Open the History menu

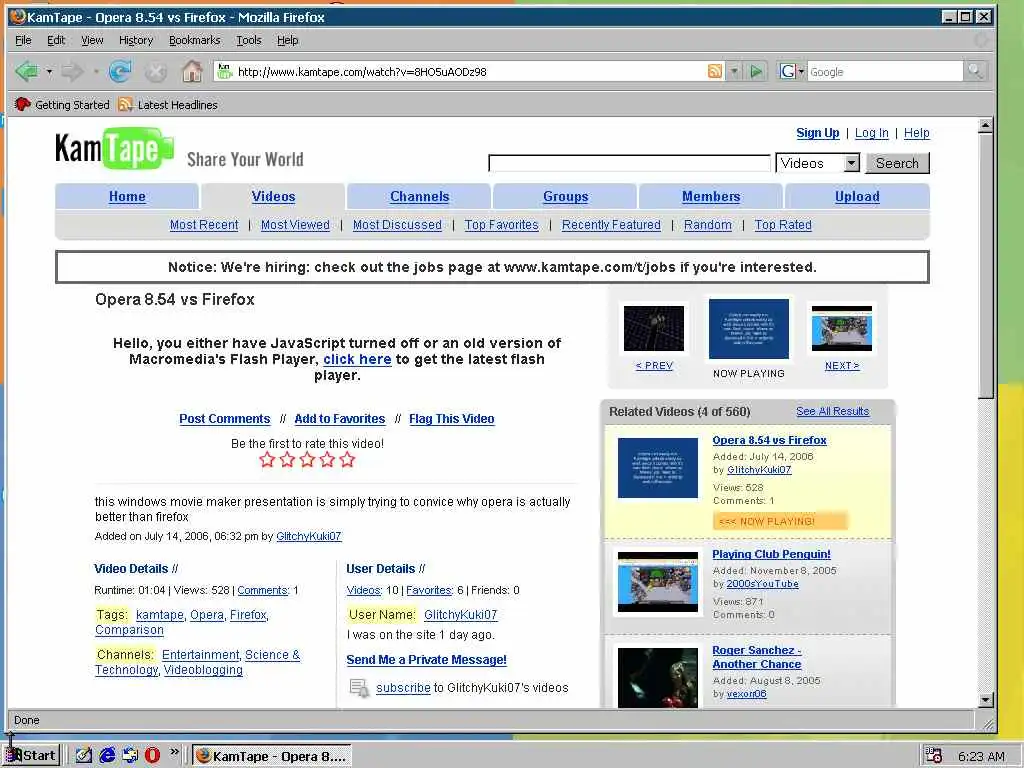pos(136,40)
